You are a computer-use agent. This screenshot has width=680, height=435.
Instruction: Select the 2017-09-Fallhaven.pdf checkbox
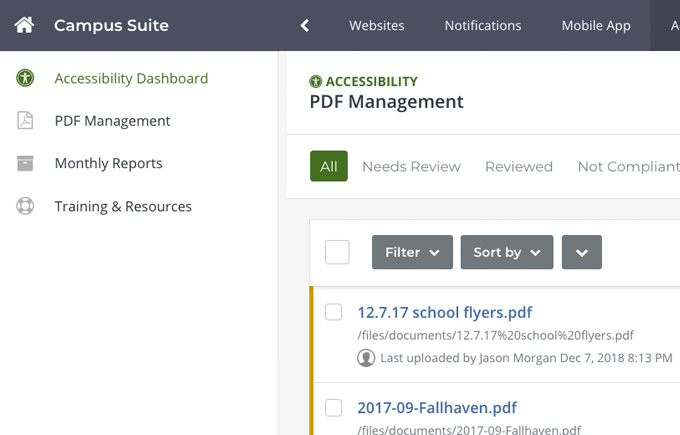(x=334, y=407)
